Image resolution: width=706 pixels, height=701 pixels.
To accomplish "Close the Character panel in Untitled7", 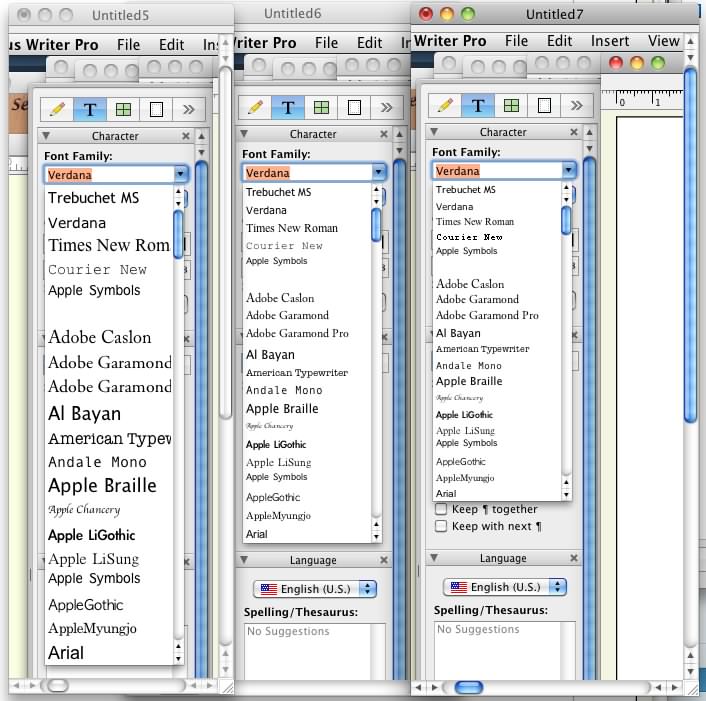I will pyautogui.click(x=574, y=132).
